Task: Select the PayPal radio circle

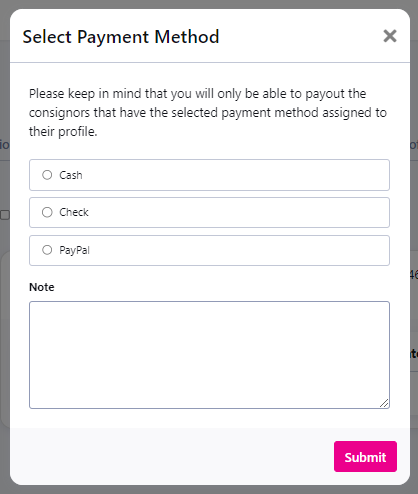Action: click(47, 250)
